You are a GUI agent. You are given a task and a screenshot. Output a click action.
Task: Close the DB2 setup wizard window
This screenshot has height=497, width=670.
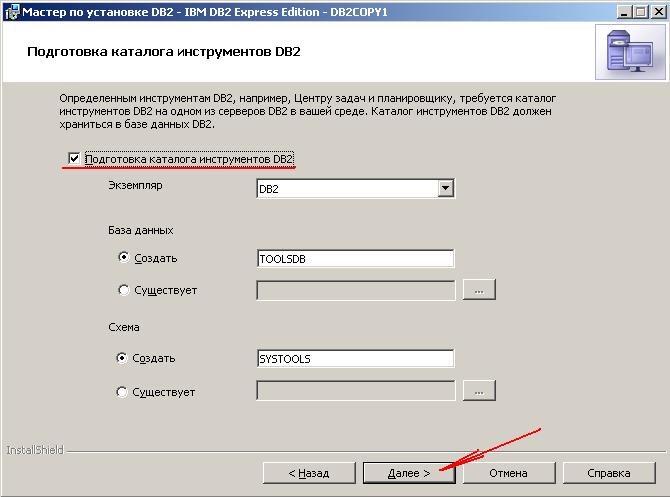658,12
